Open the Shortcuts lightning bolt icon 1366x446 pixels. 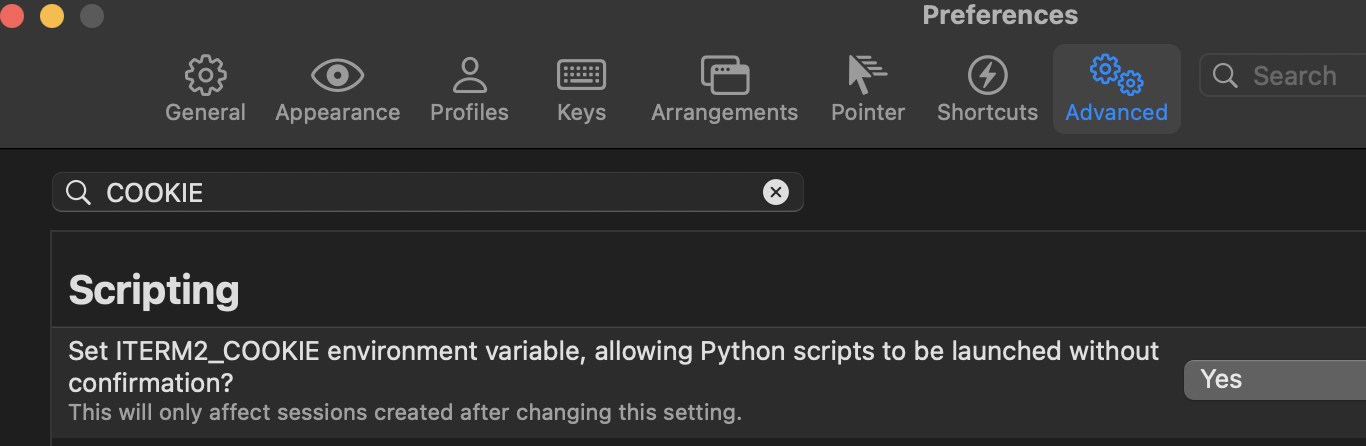pos(987,76)
